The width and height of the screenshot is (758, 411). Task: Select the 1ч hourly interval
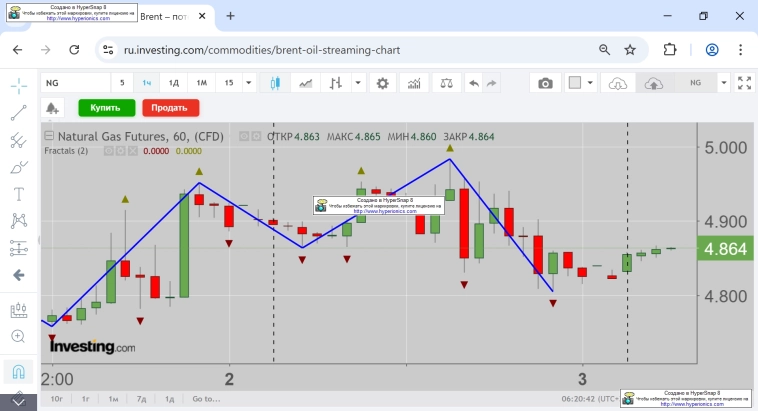147,84
